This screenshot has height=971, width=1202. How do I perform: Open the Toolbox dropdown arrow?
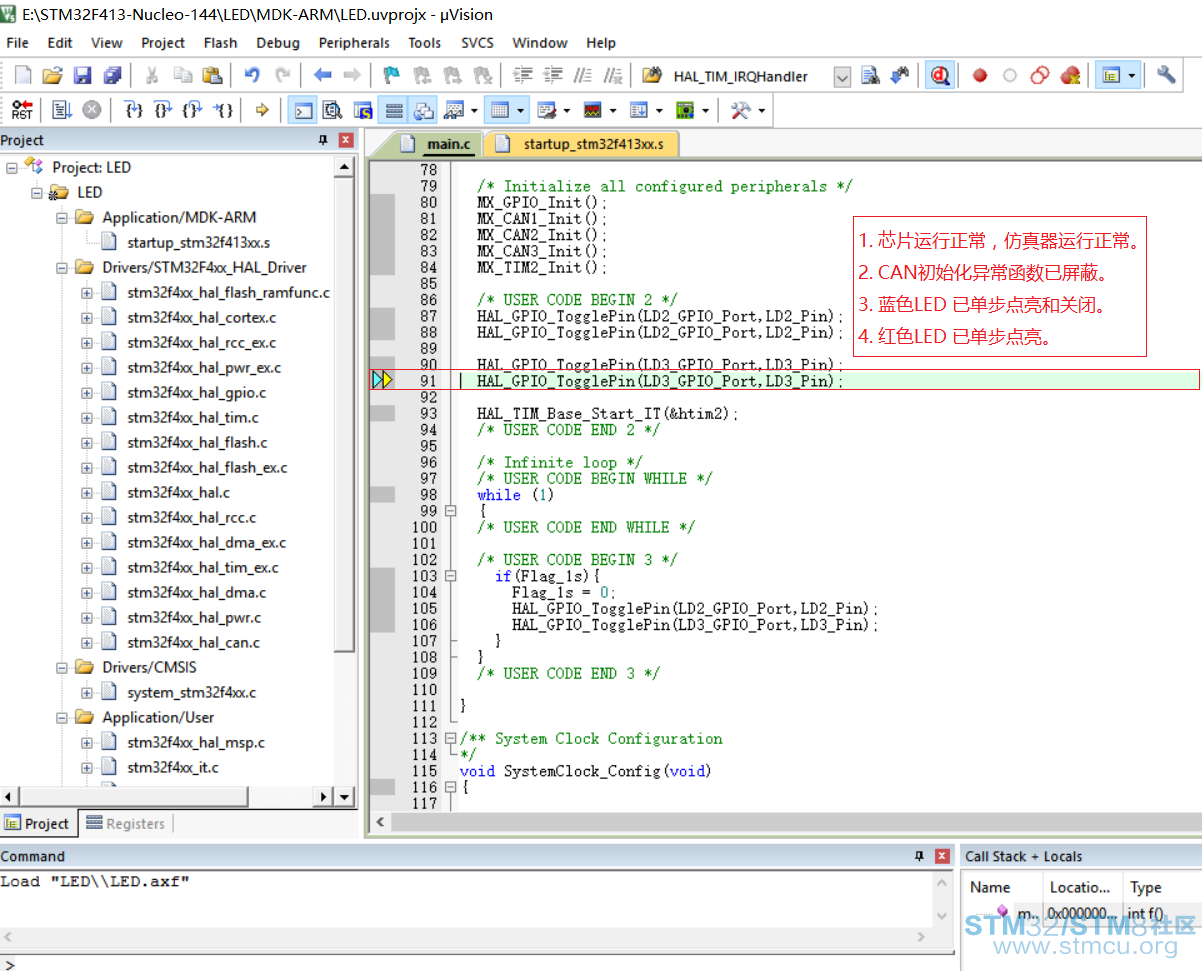(x=761, y=110)
